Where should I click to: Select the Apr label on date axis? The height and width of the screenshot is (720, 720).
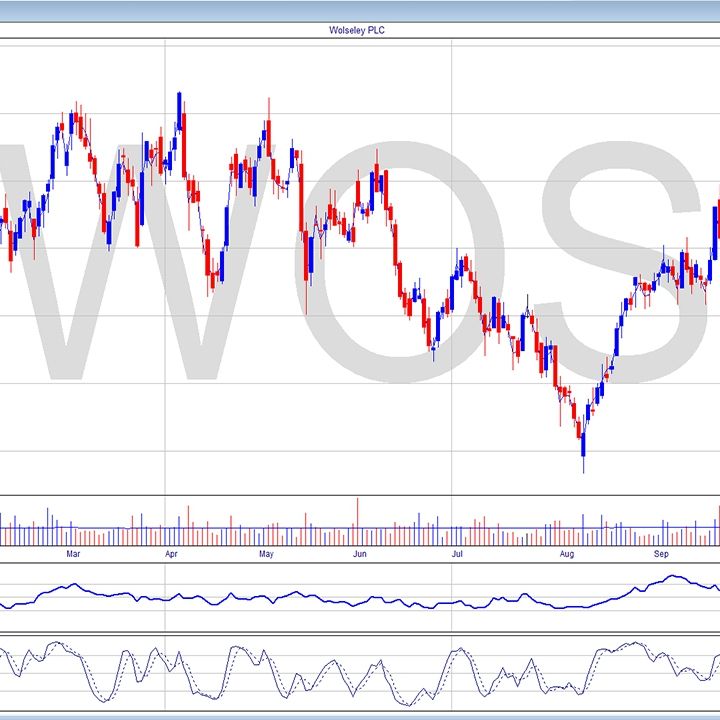[x=171, y=553]
